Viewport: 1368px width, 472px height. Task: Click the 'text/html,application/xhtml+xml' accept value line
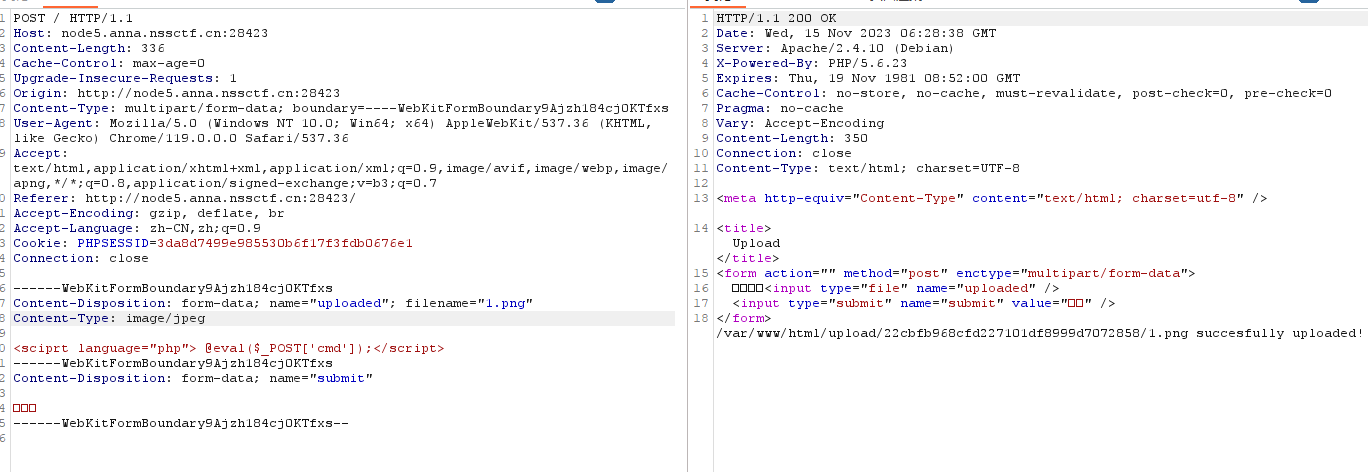pos(341,168)
